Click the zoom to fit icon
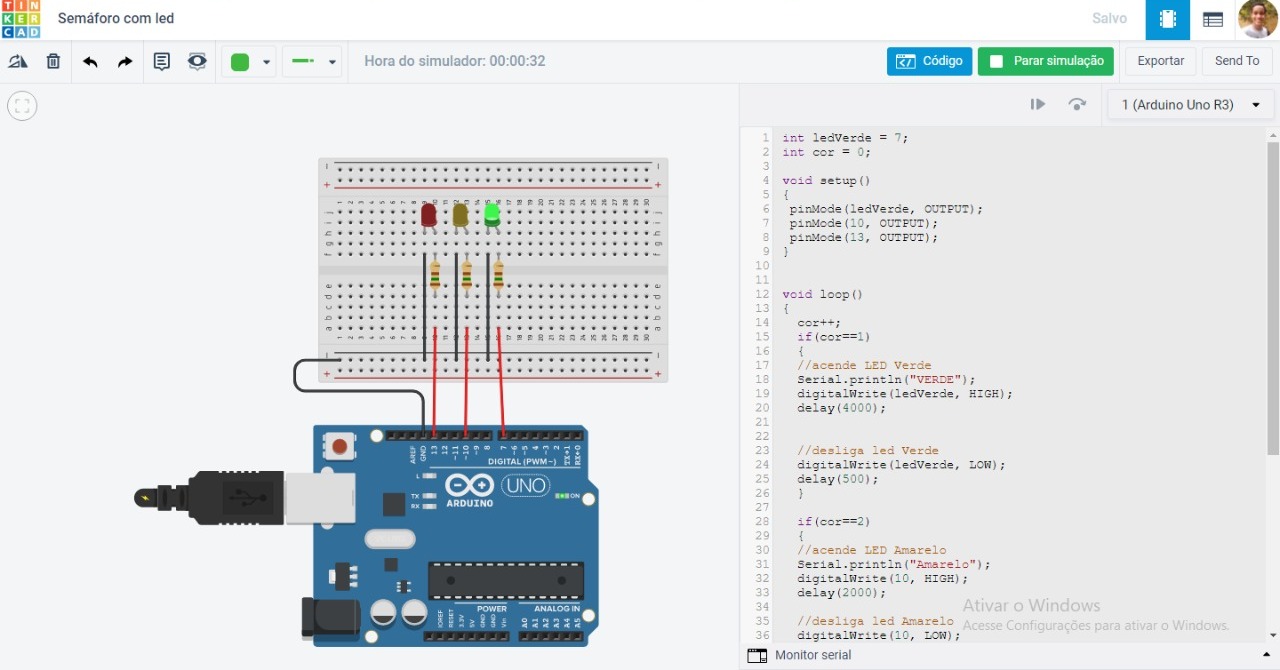 point(22,105)
